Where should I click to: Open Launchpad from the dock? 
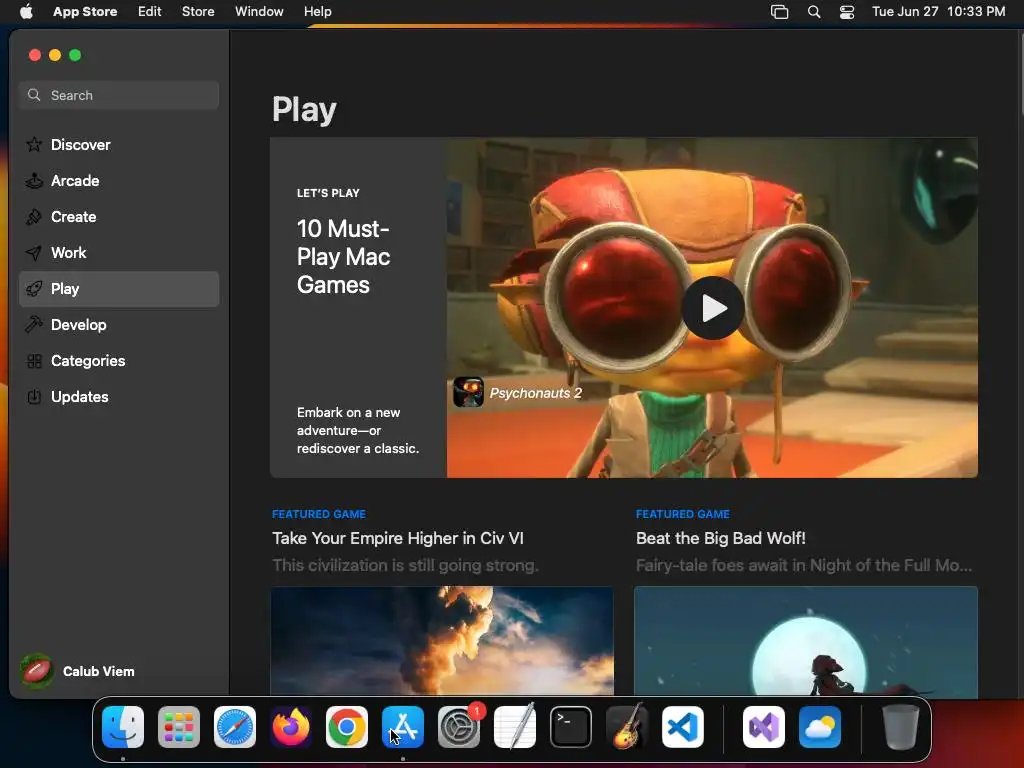click(179, 727)
